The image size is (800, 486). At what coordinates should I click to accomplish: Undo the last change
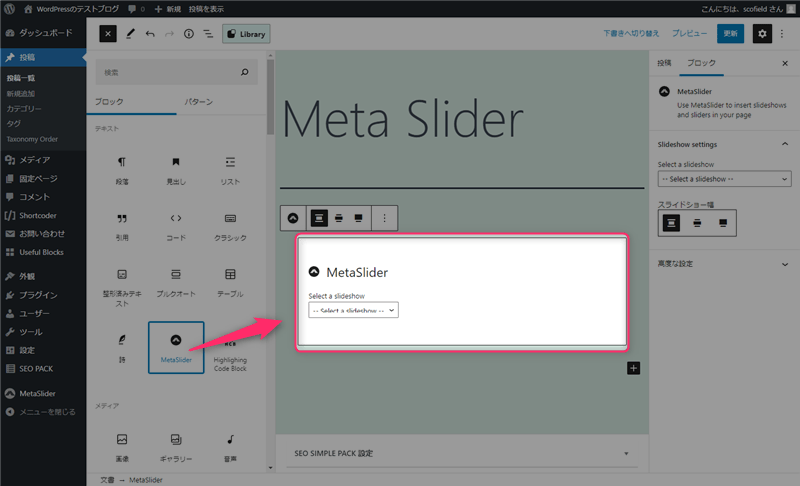pyautogui.click(x=149, y=34)
